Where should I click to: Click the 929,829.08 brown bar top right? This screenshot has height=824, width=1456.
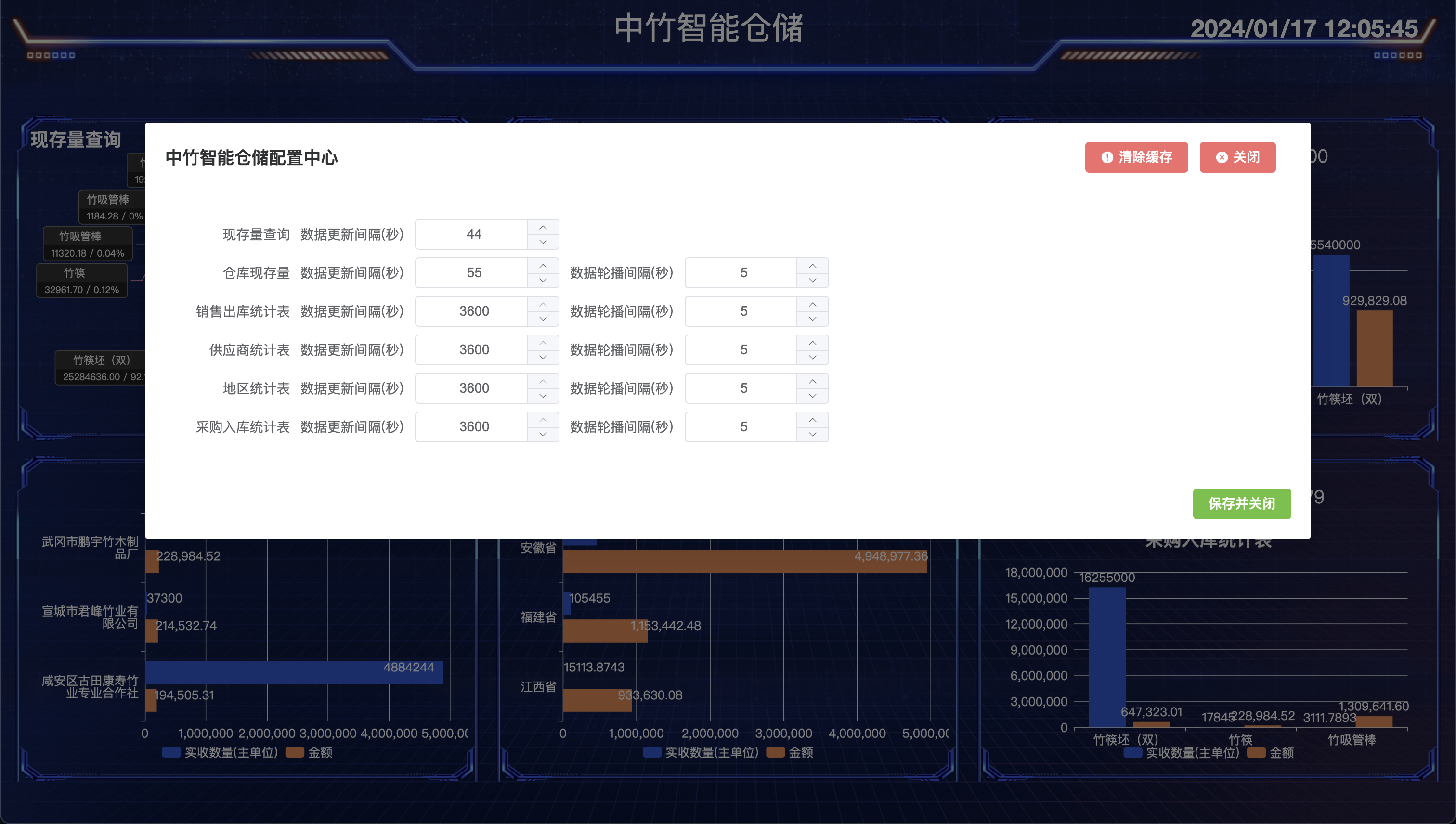pos(1375,348)
